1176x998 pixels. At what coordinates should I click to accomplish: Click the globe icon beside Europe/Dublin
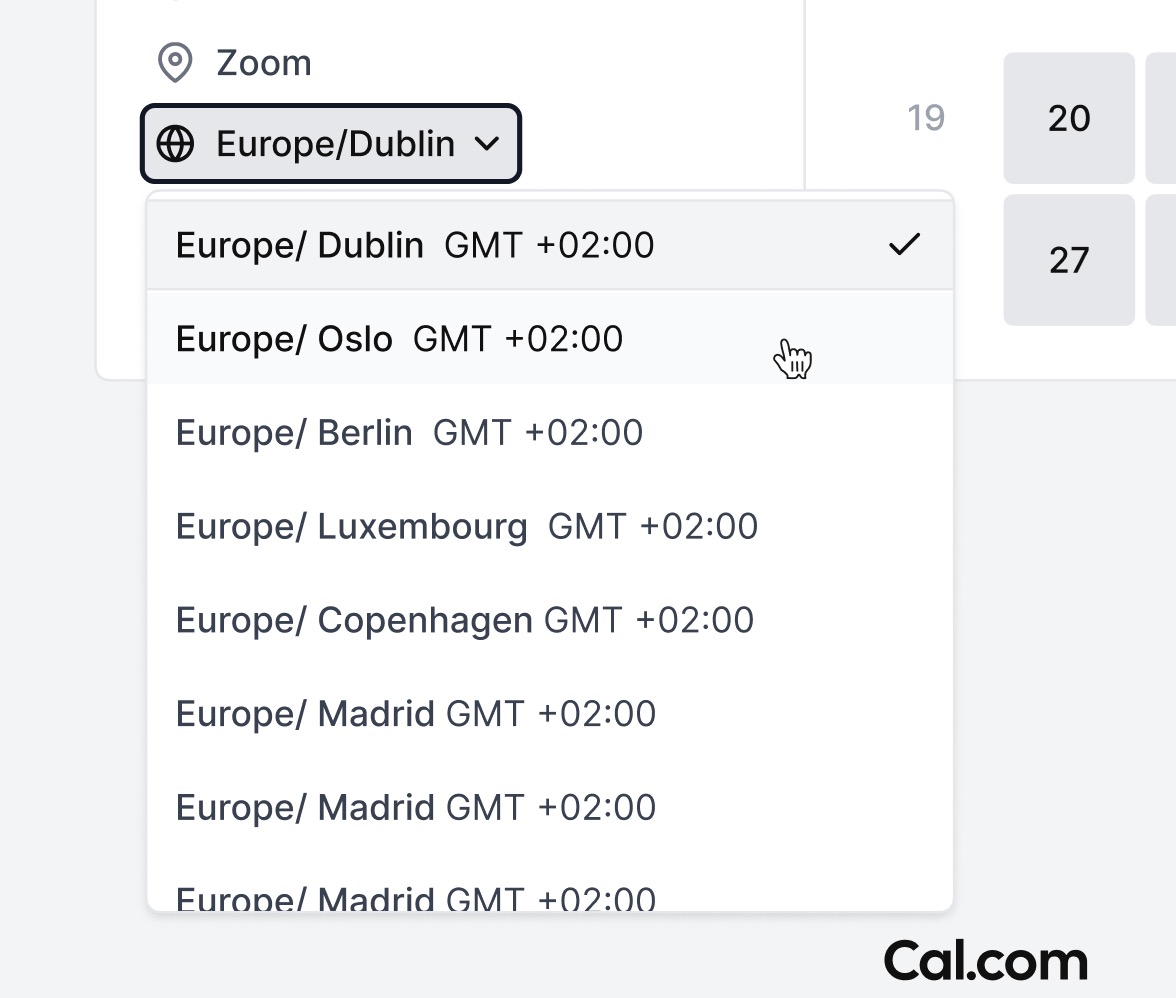point(176,144)
